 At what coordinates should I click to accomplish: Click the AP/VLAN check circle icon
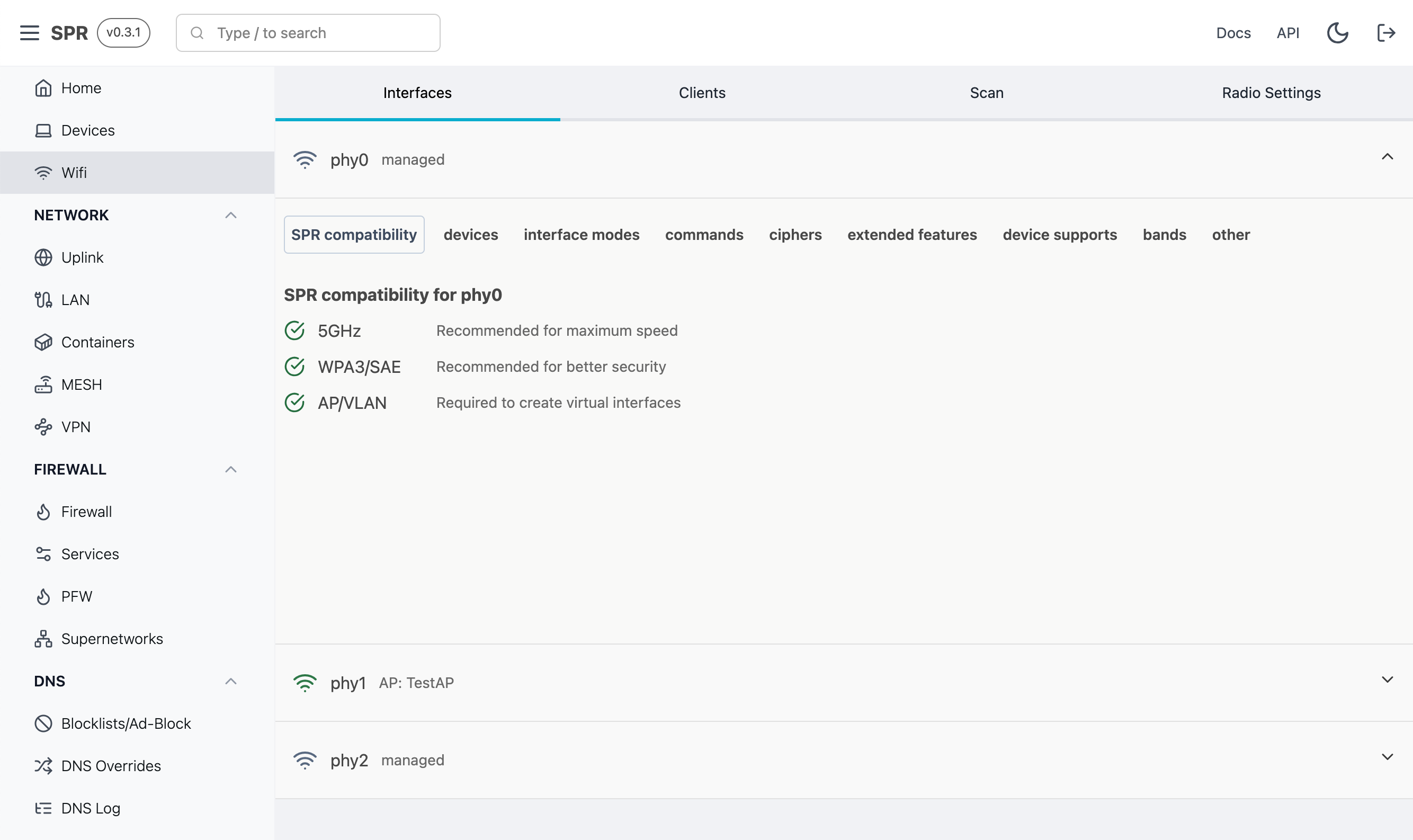(295, 403)
